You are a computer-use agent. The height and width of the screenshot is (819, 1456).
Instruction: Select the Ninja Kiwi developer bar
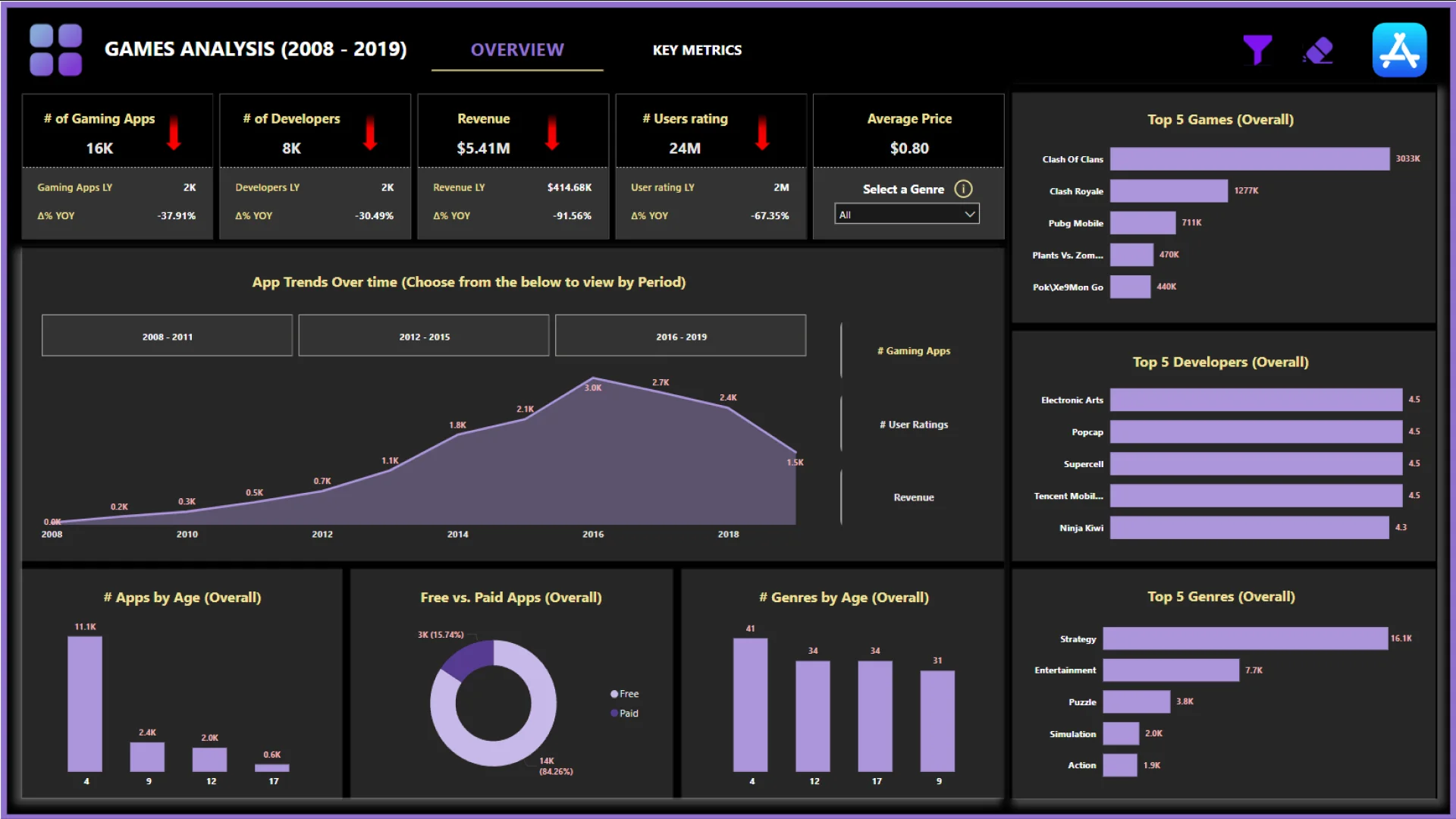(x=1250, y=528)
